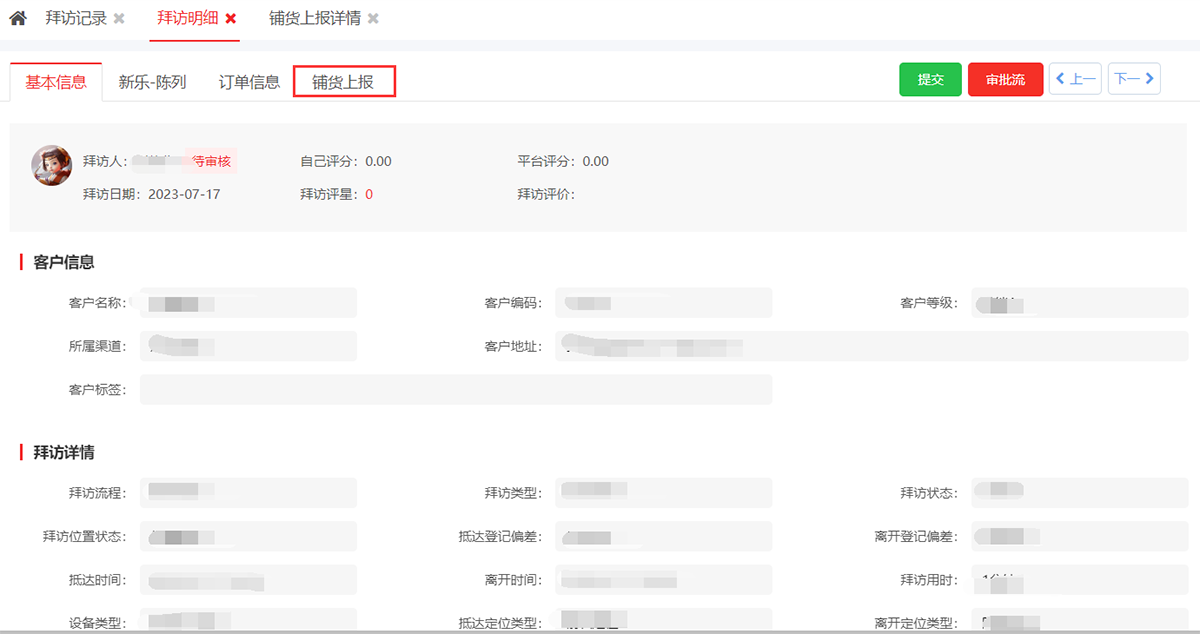The image size is (1200, 634).
Task: Click the 拜访评星 red value 0
Action: pos(369,194)
